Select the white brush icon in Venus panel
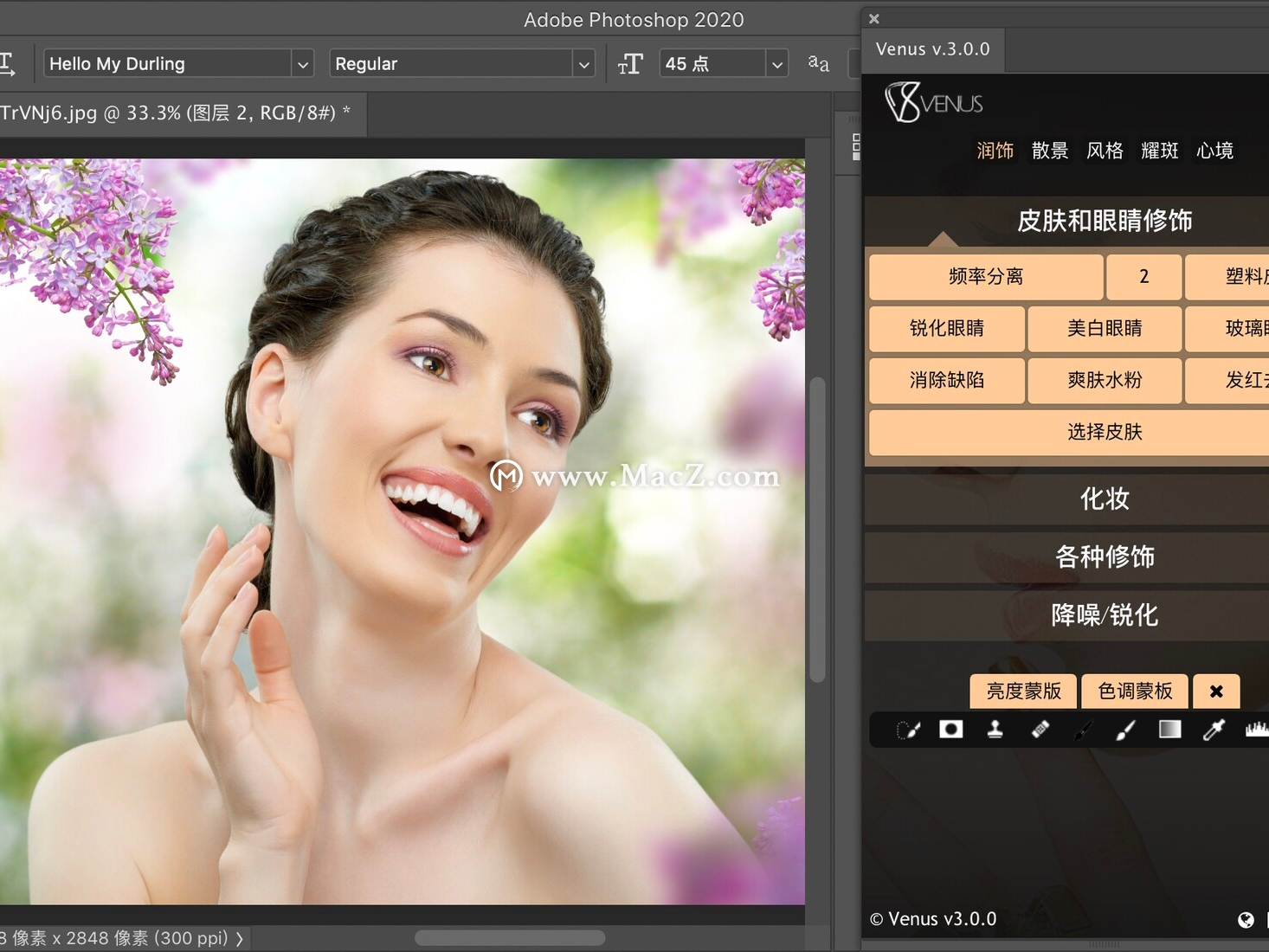Screen dimensions: 1269x952 (1125, 730)
